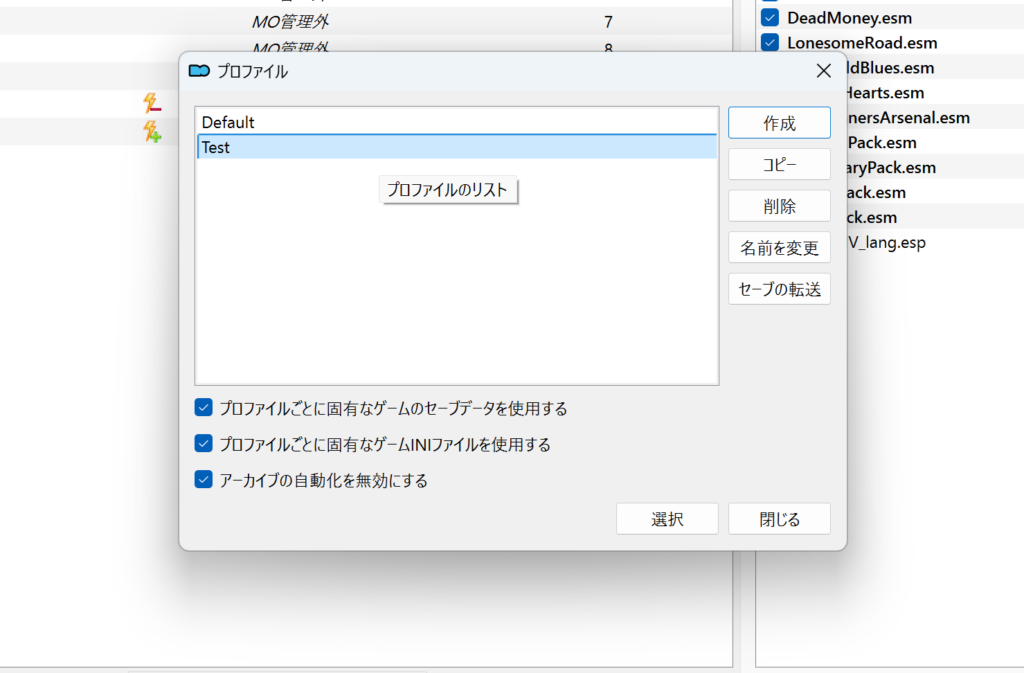Viewport: 1024px width, 673px height.
Task: Click the 名前を変更 rename button
Action: click(779, 248)
